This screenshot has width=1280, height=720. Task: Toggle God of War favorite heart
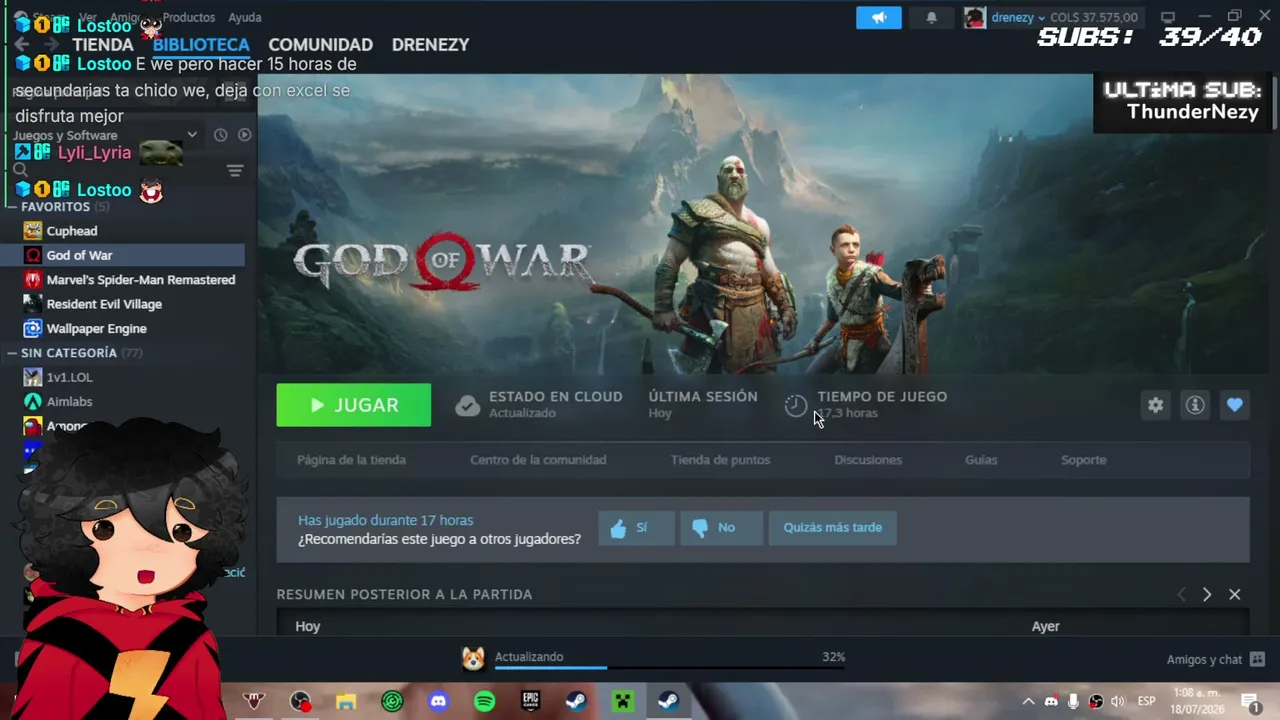[x=1235, y=405]
